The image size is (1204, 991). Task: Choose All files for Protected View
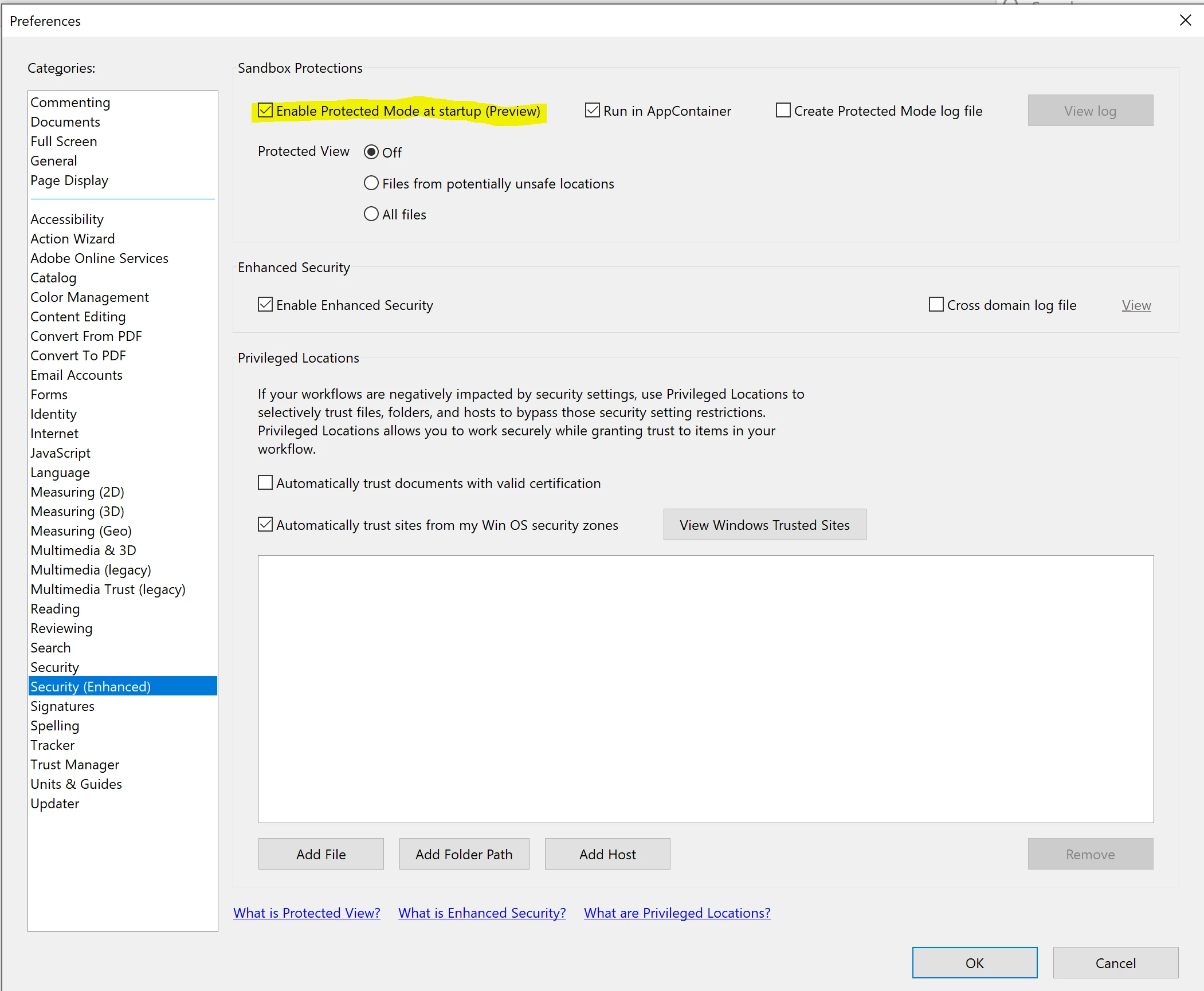[371, 214]
